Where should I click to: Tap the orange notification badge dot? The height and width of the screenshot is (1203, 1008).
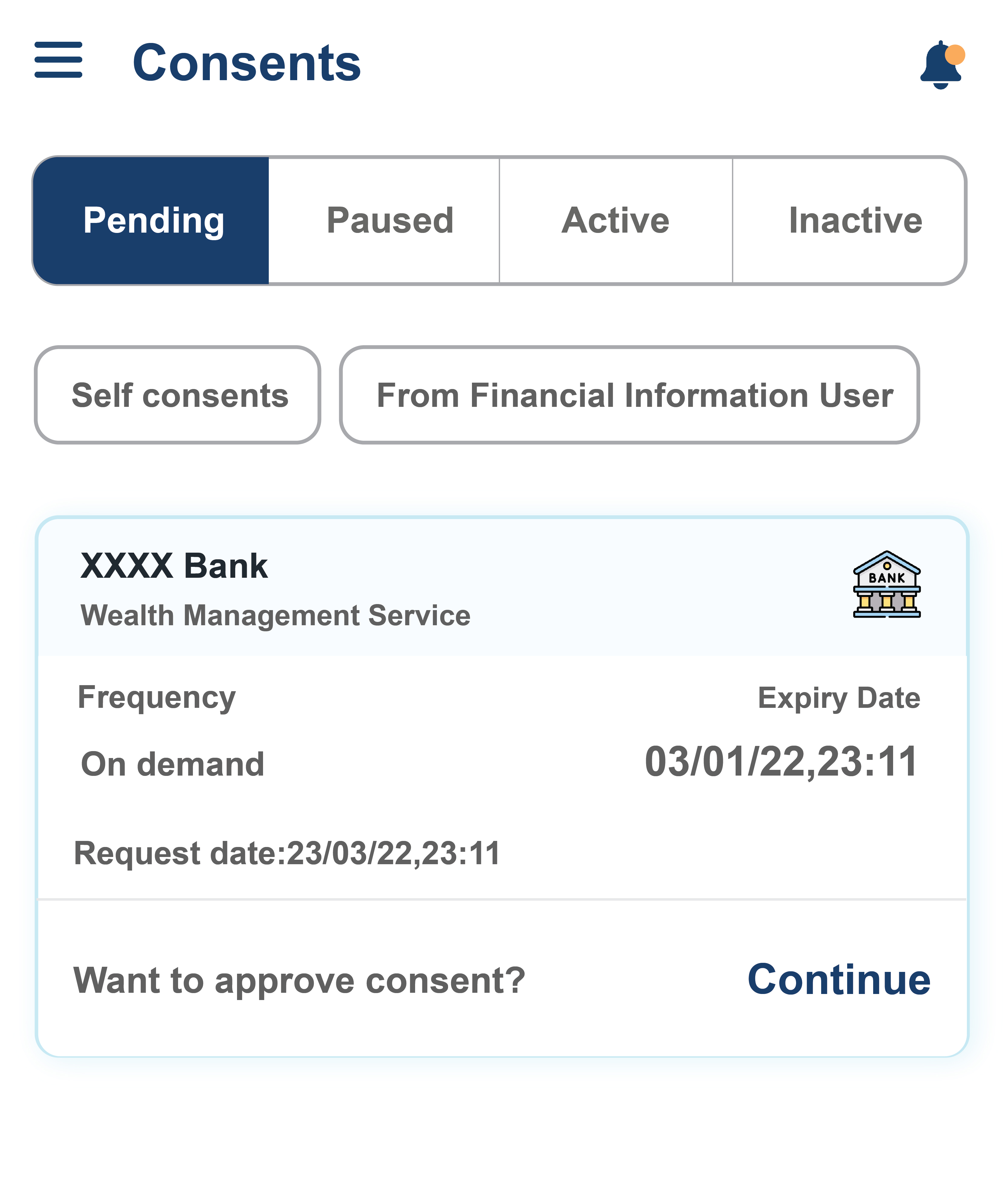pos(955,55)
